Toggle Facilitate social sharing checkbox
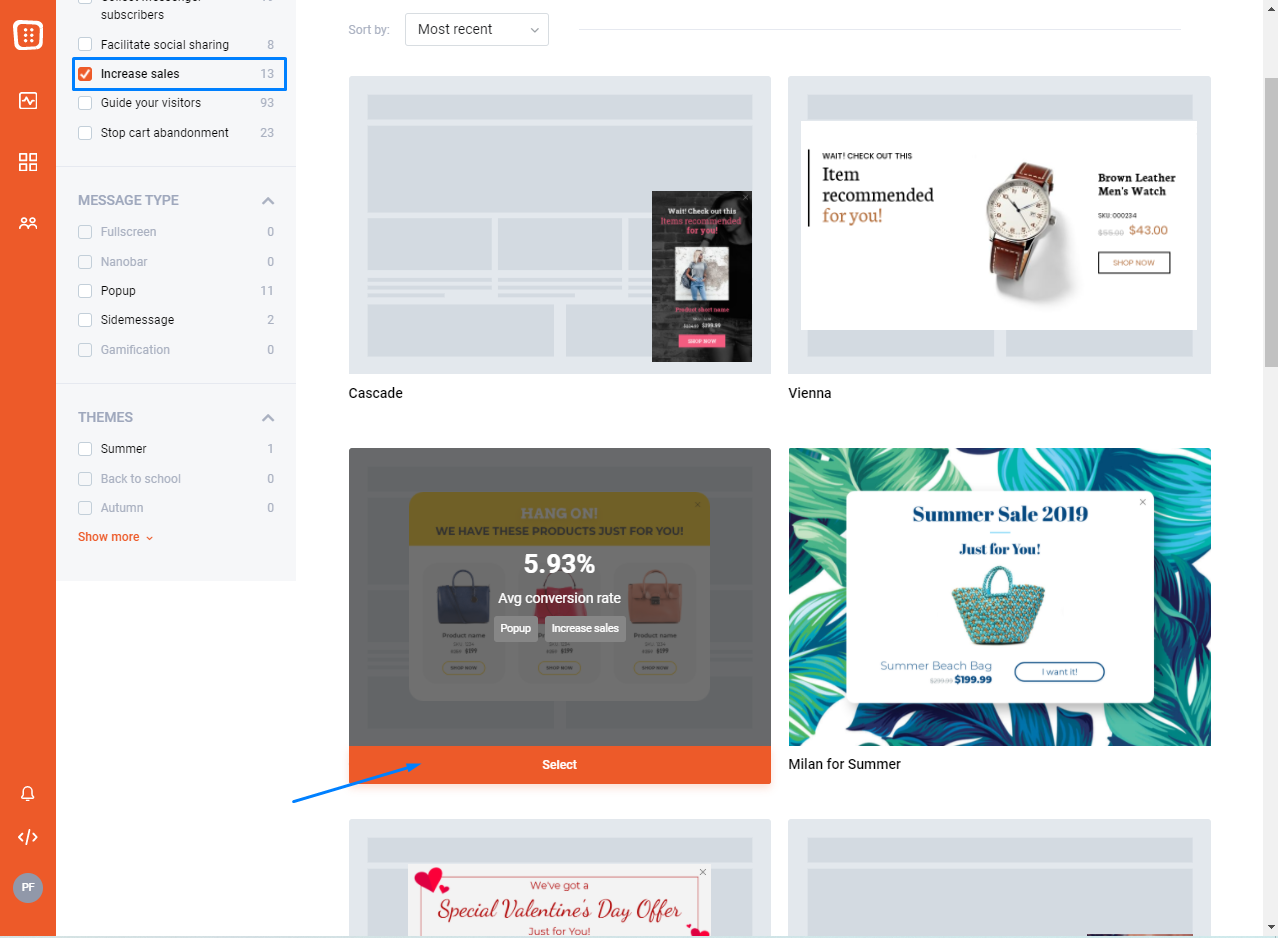The width and height of the screenshot is (1278, 938). pyautogui.click(x=85, y=45)
